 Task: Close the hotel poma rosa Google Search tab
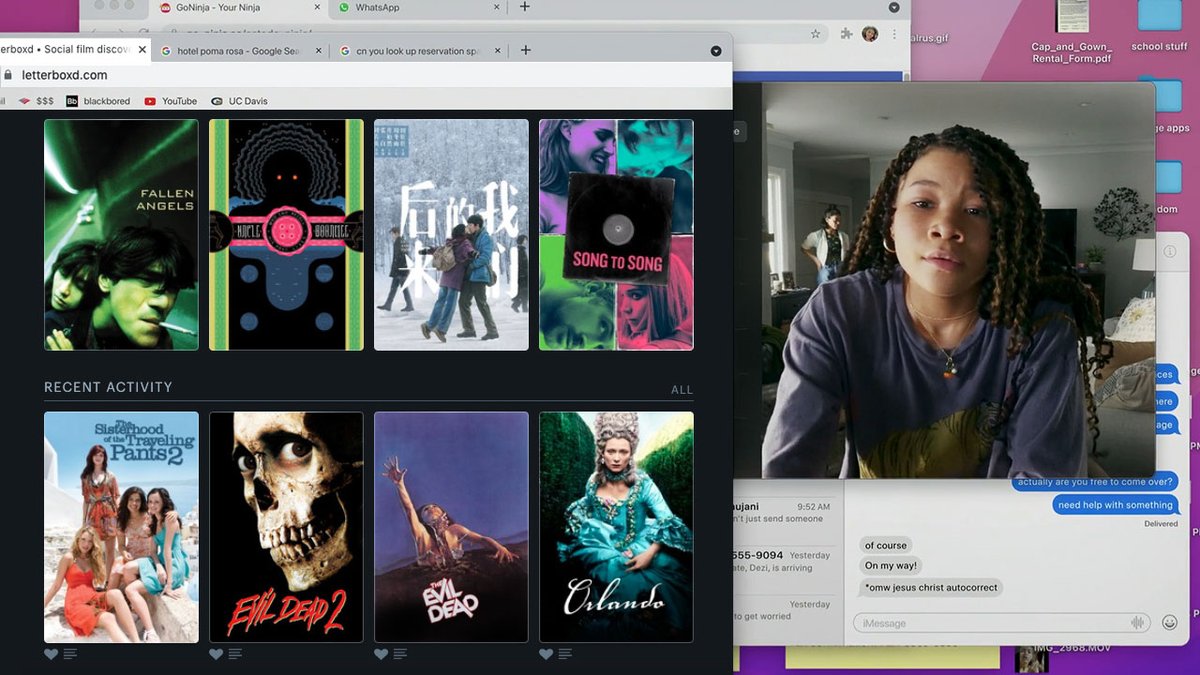point(319,50)
